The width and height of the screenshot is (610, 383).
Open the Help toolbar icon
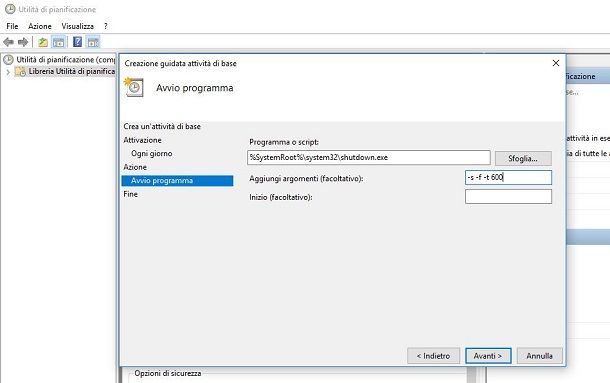[x=77, y=42]
